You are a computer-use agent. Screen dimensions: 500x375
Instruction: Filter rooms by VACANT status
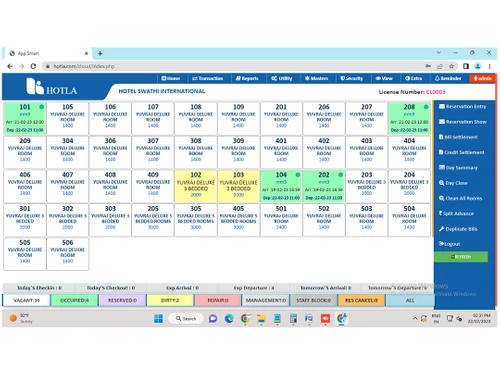coord(26,300)
